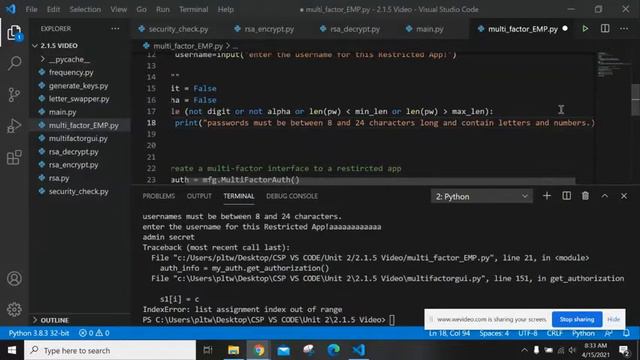The height and width of the screenshot is (360, 640).
Task: Select the multi_factor_EMP.py editor tab
Action: coord(522,29)
